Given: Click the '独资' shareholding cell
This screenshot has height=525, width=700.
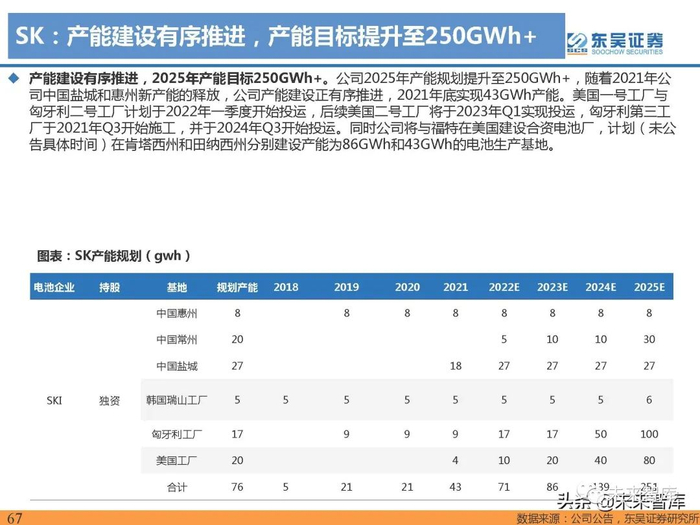Looking at the screenshot, I should click(109, 401).
